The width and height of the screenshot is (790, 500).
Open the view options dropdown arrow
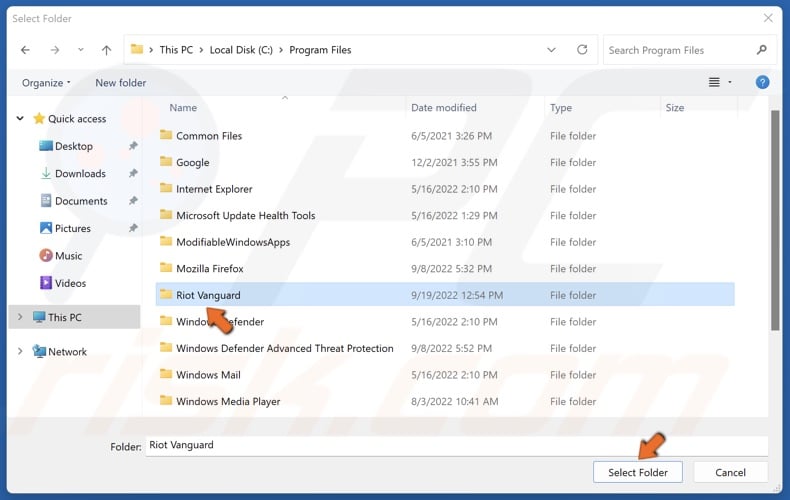click(730, 82)
